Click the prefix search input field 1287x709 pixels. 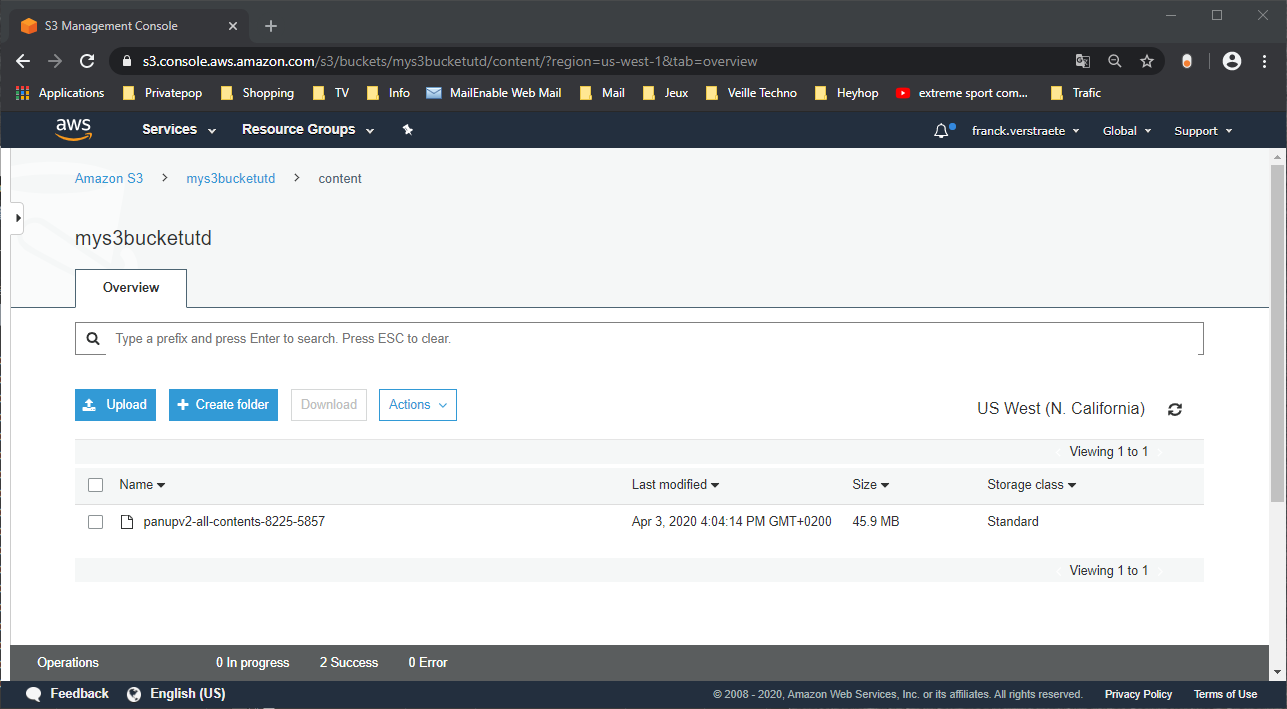639,339
